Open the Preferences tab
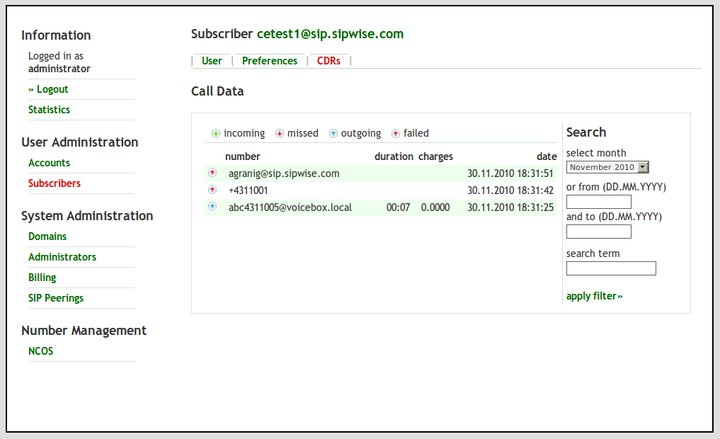Screen dimensions: 720x439 (x=269, y=61)
